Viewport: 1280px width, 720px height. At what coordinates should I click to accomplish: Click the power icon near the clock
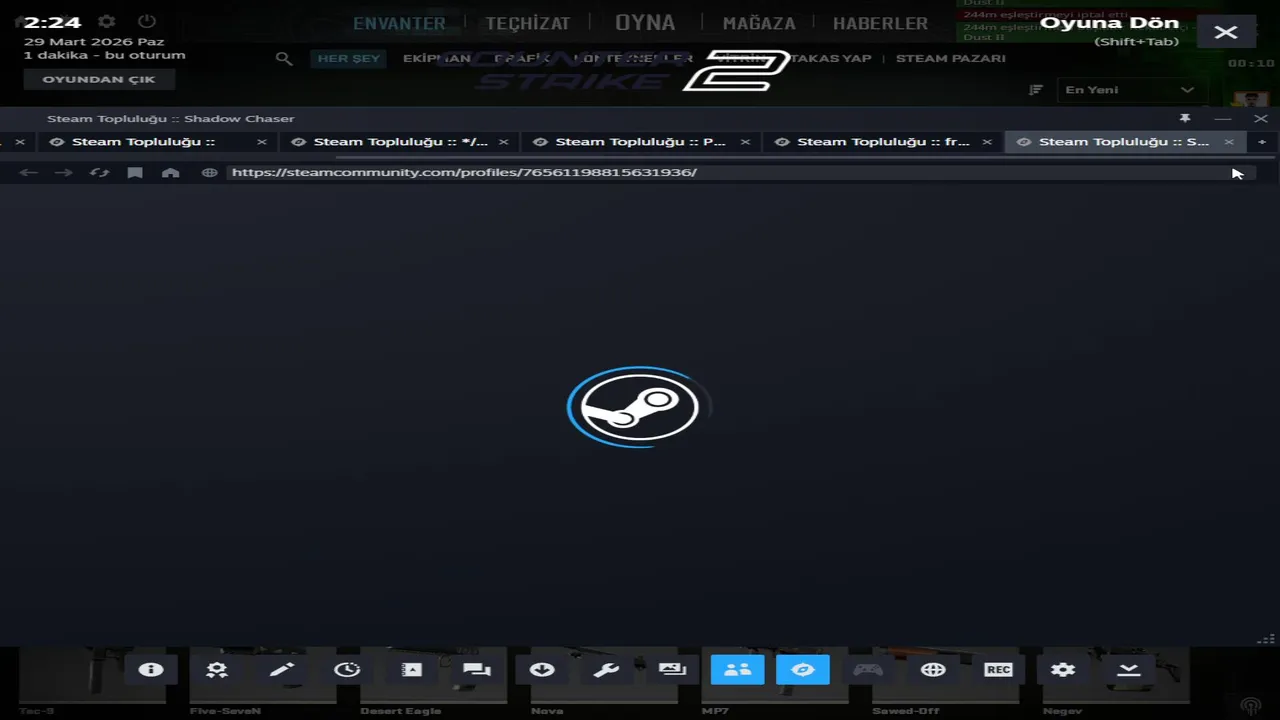click(147, 21)
